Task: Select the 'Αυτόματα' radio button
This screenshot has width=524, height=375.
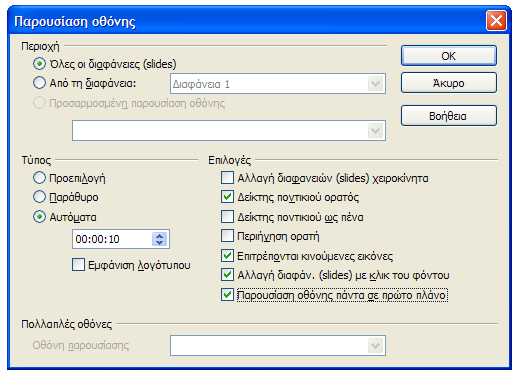Action: pyautogui.click(x=39, y=217)
